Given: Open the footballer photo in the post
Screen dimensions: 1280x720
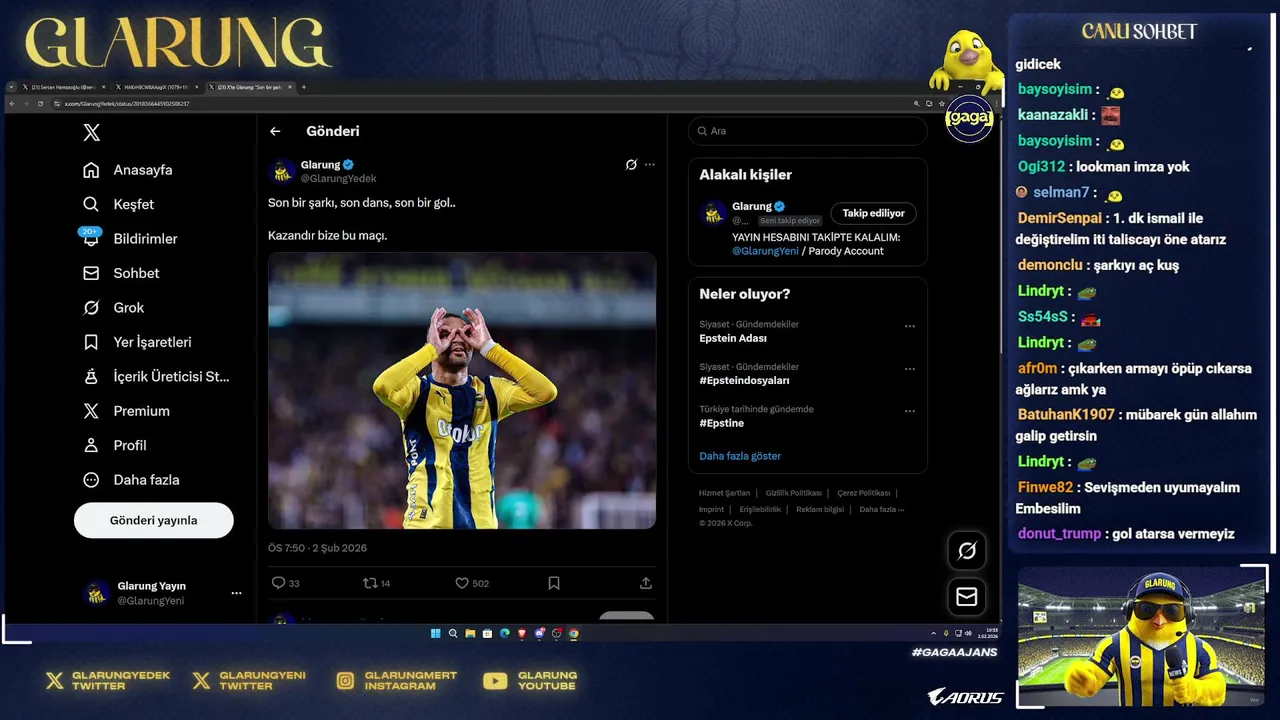Looking at the screenshot, I should tap(462, 391).
